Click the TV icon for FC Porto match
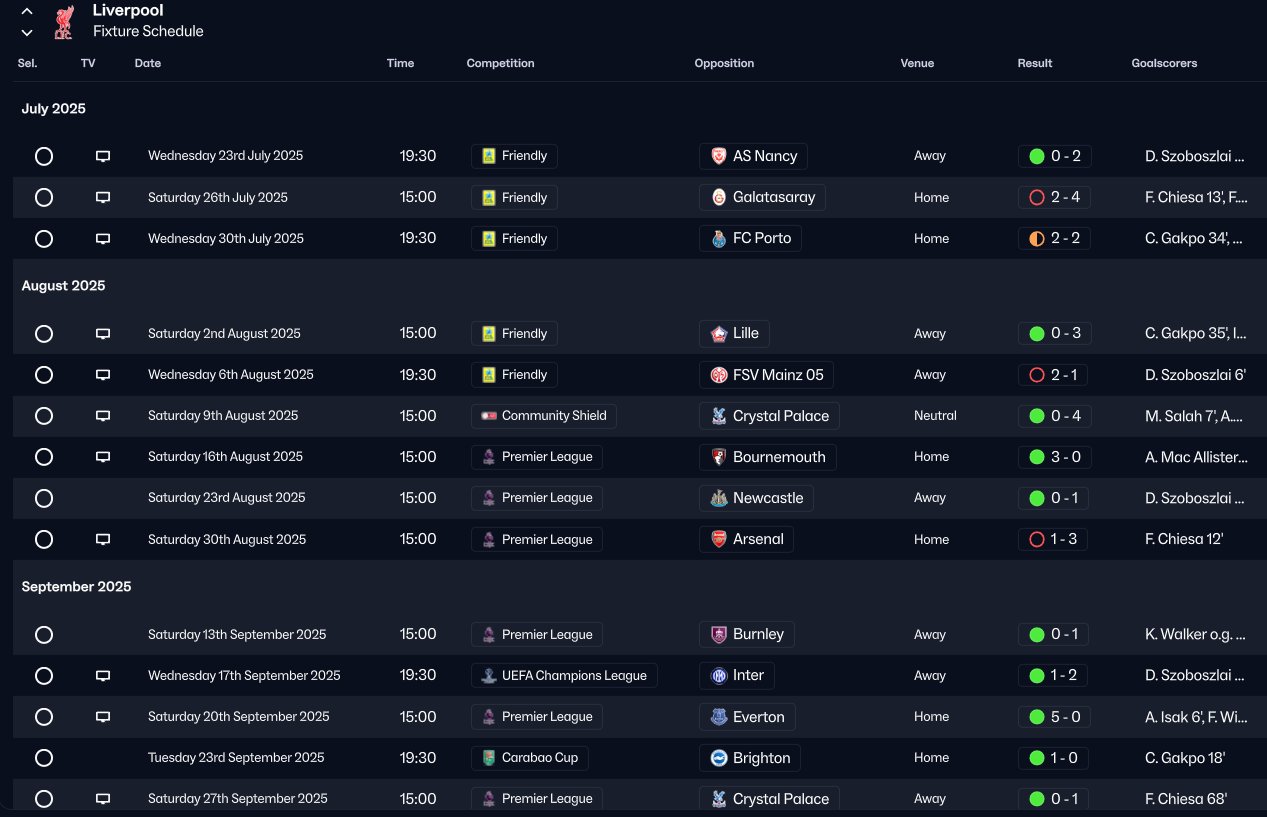Viewport: 1267px width, 817px height. [x=103, y=239]
